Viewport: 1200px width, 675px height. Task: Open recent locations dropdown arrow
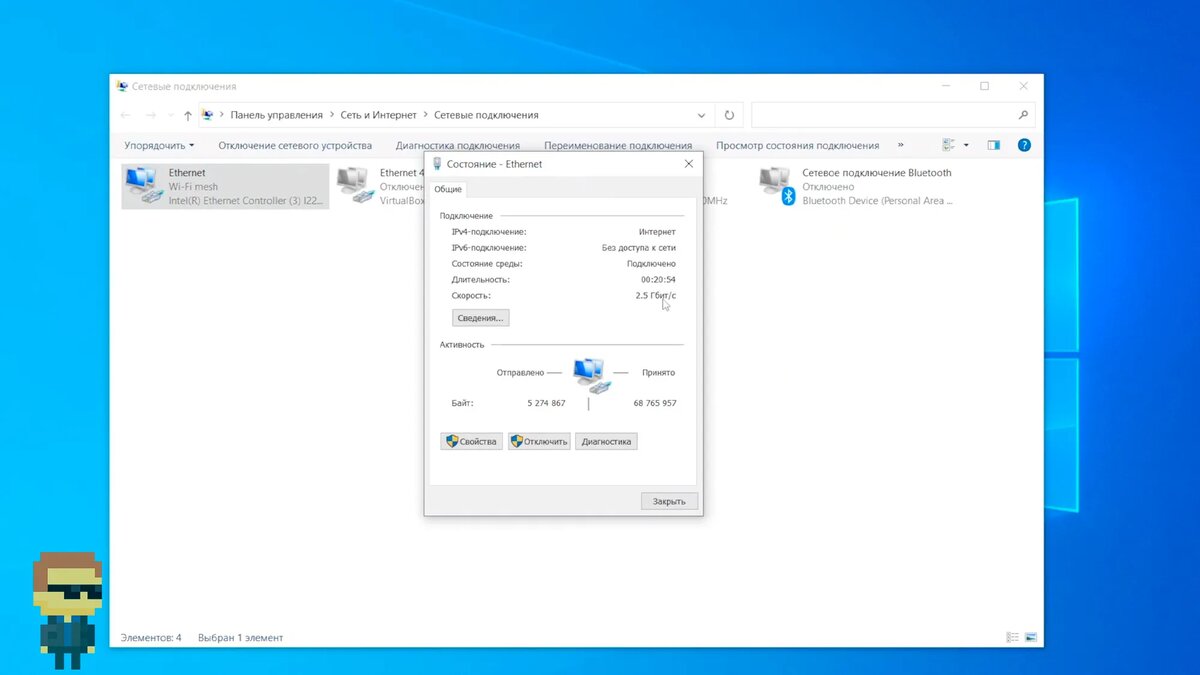(170, 115)
